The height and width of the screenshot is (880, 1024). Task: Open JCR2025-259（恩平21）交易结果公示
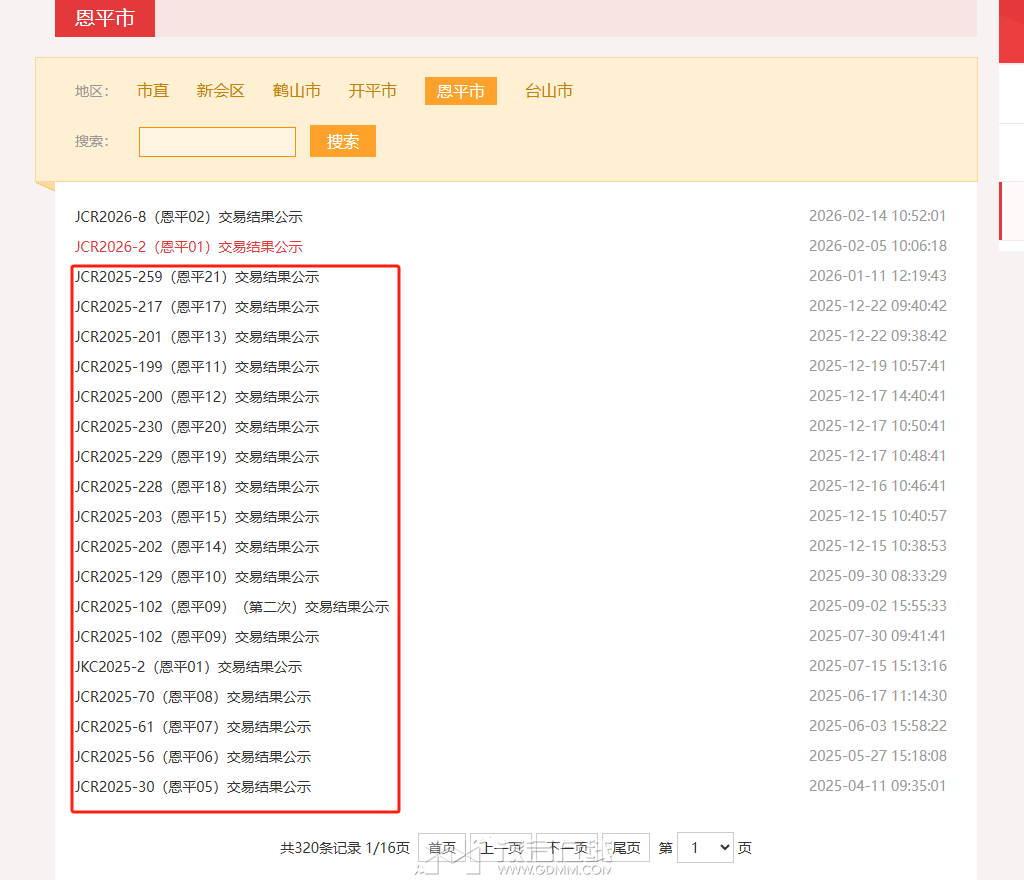[197, 277]
